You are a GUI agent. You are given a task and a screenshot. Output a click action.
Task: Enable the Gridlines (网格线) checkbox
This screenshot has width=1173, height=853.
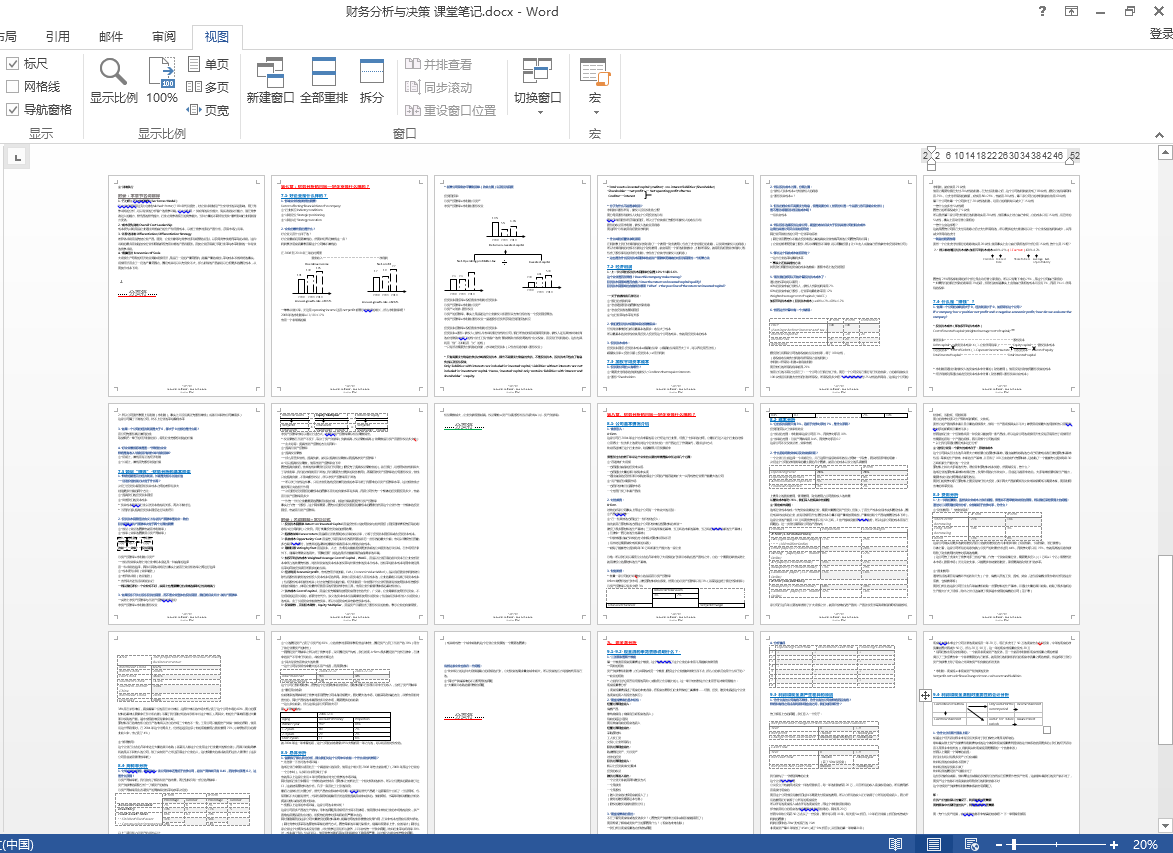tap(13, 87)
